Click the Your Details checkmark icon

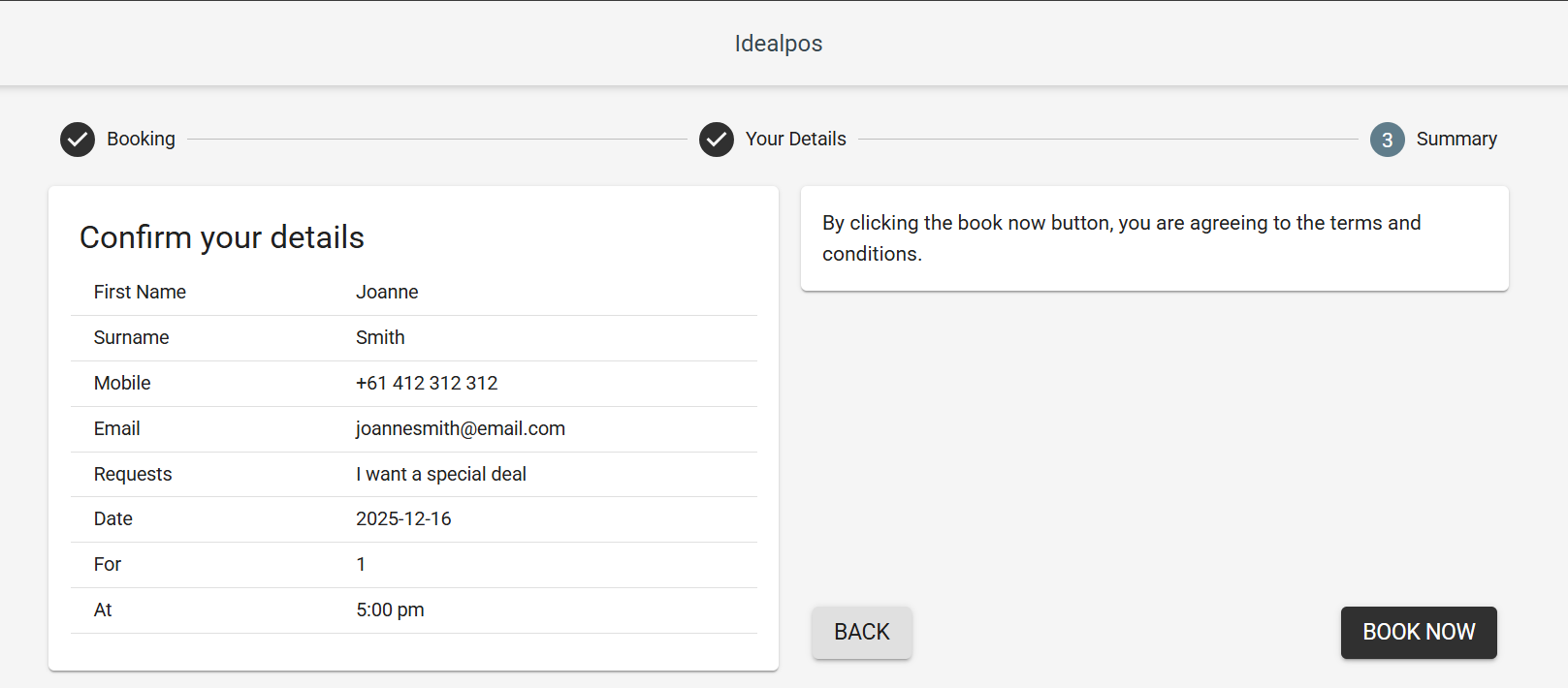coord(717,140)
